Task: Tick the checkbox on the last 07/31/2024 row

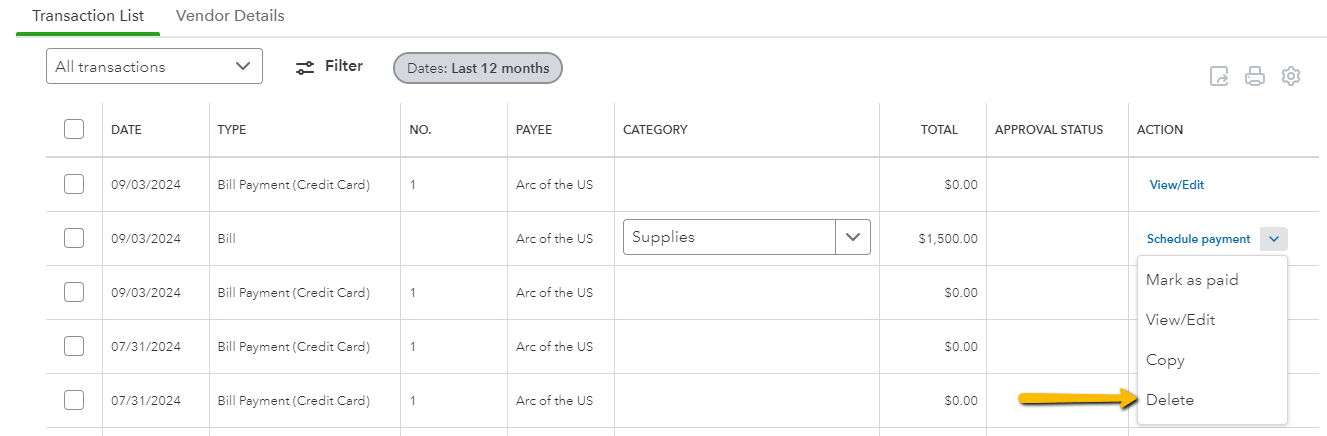Action: (x=74, y=400)
